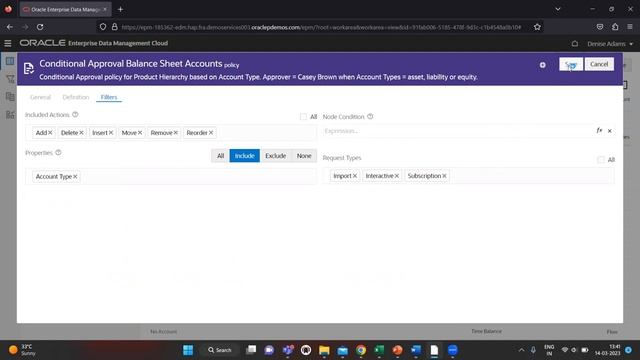Remove the Import request type chip
This screenshot has width=640, height=360.
[x=355, y=176]
